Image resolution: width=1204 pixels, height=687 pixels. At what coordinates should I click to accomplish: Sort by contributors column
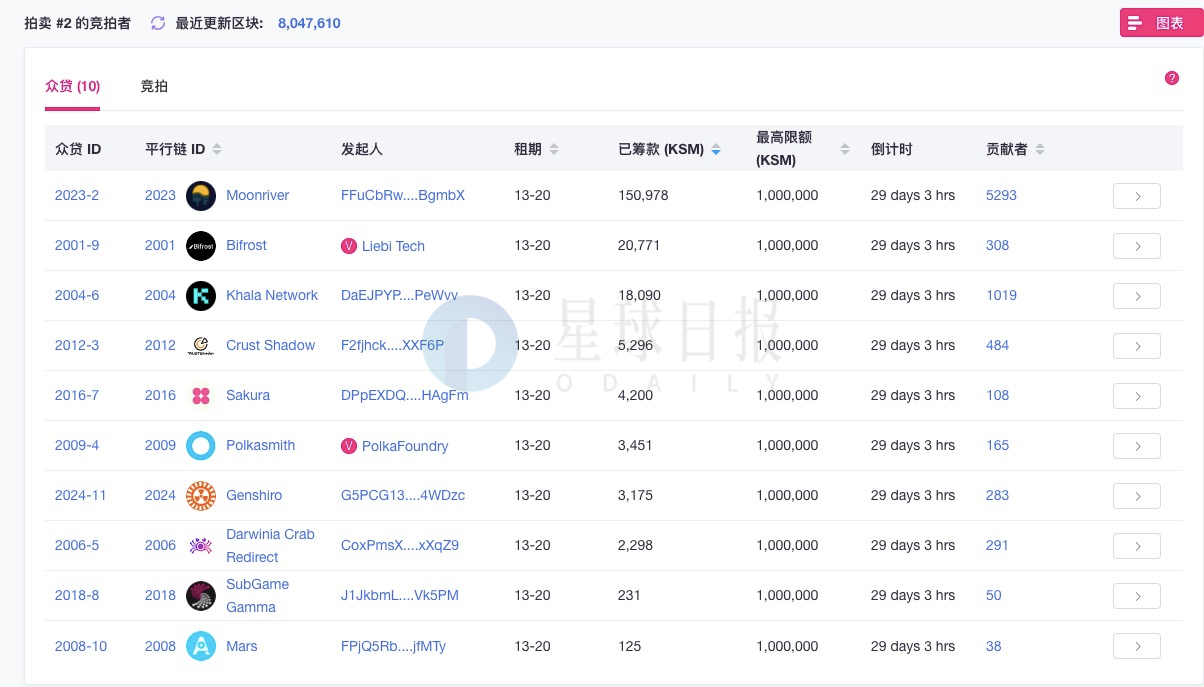point(1040,149)
